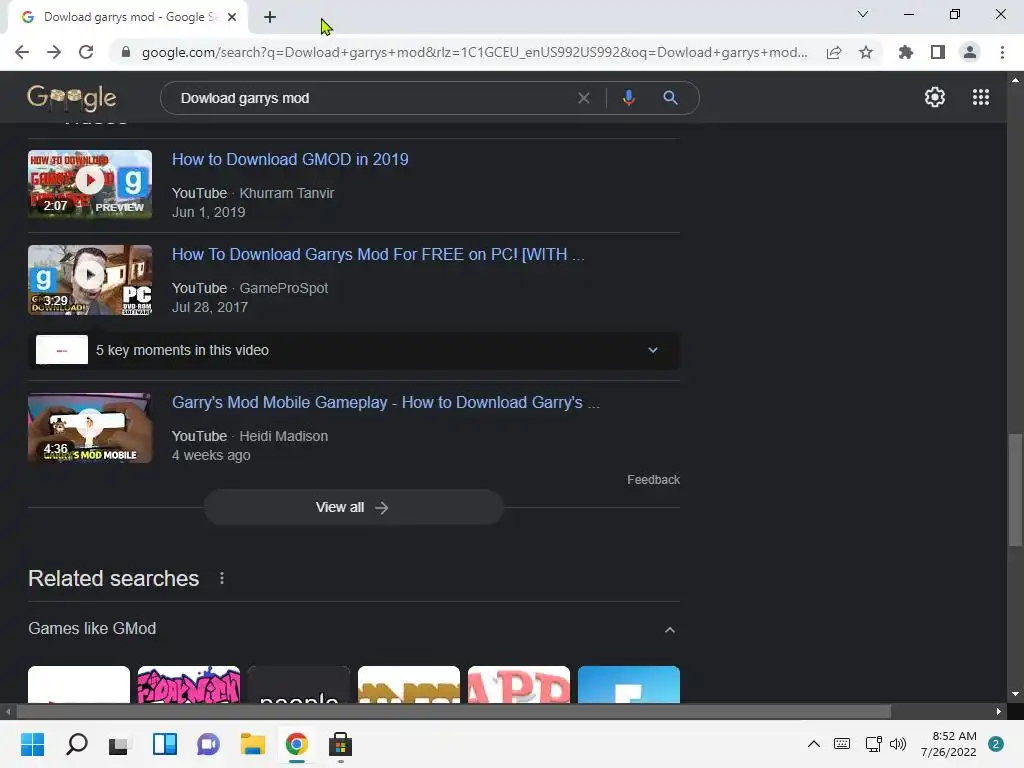Click the vertical page scrollbar thumb
1024x768 pixels.
pyautogui.click(x=1015, y=489)
